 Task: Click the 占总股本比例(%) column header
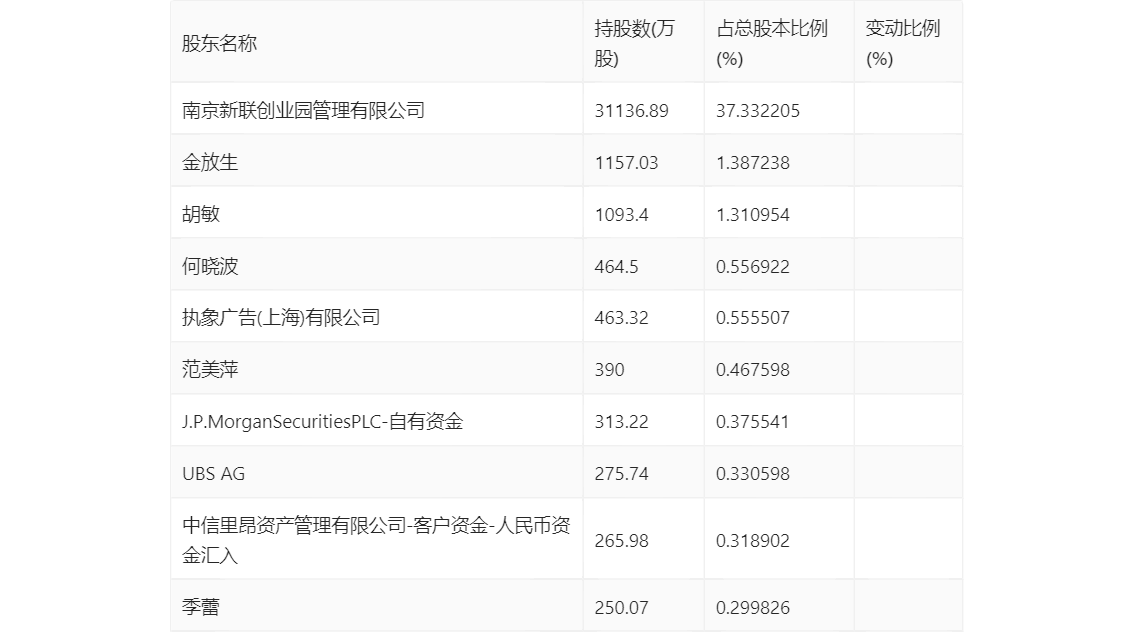click(772, 43)
